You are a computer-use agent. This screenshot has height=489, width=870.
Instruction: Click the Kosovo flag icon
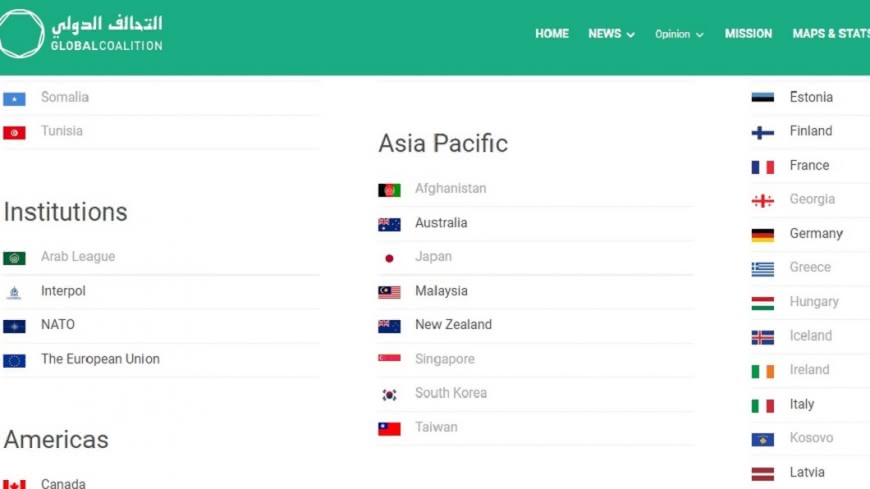tap(763, 440)
